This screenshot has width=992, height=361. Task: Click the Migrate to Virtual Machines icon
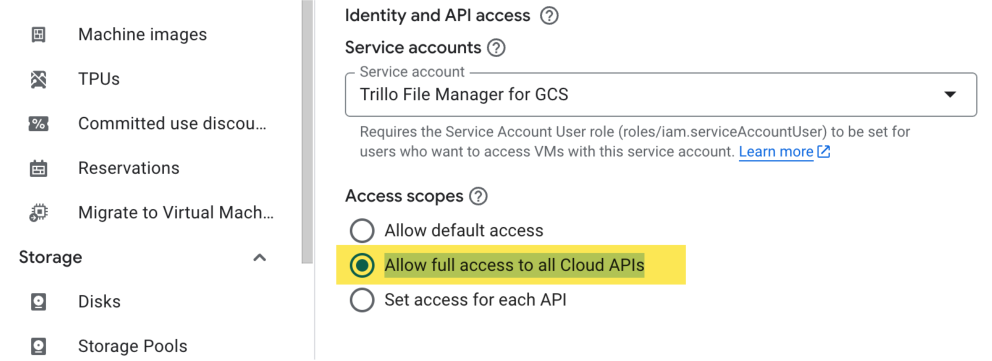pyautogui.click(x=39, y=213)
